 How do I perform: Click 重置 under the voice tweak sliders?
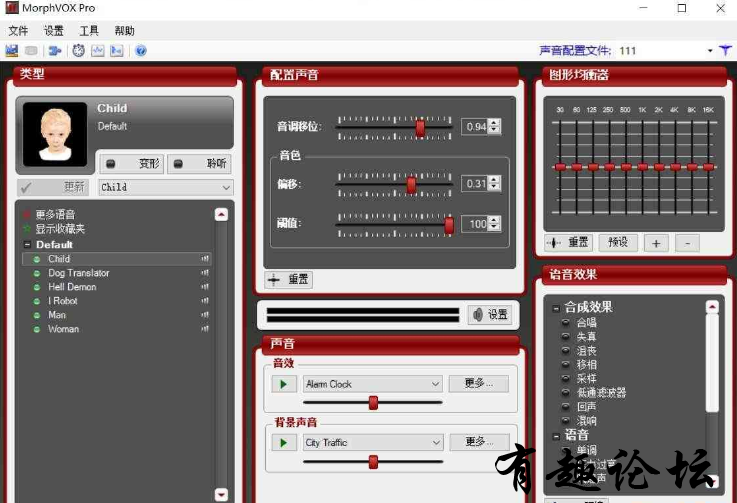coord(289,279)
